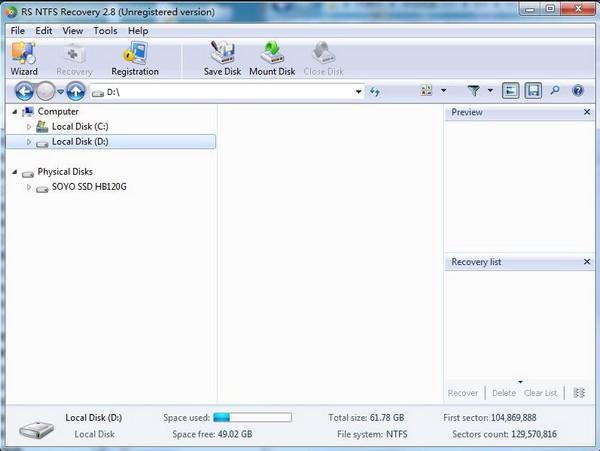600x451 pixels.
Task: Toggle the recovery list panel button
Action: click(533, 91)
